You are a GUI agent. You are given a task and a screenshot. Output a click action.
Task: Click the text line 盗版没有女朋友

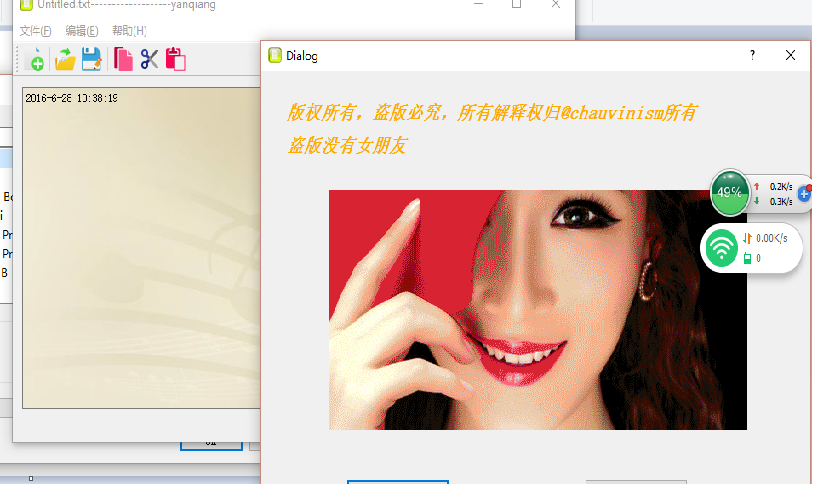[x=347, y=145]
